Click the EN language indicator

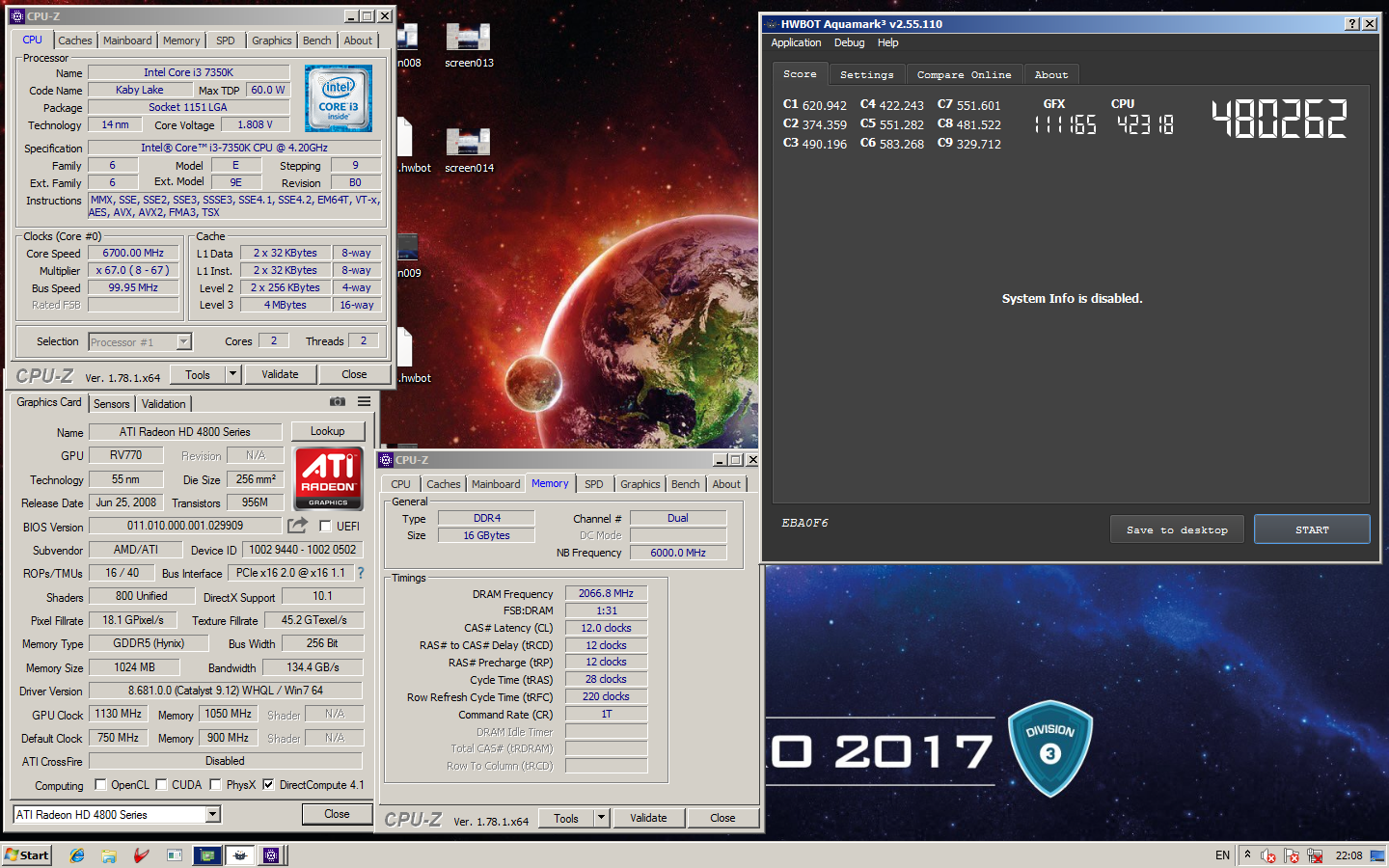tap(1222, 855)
